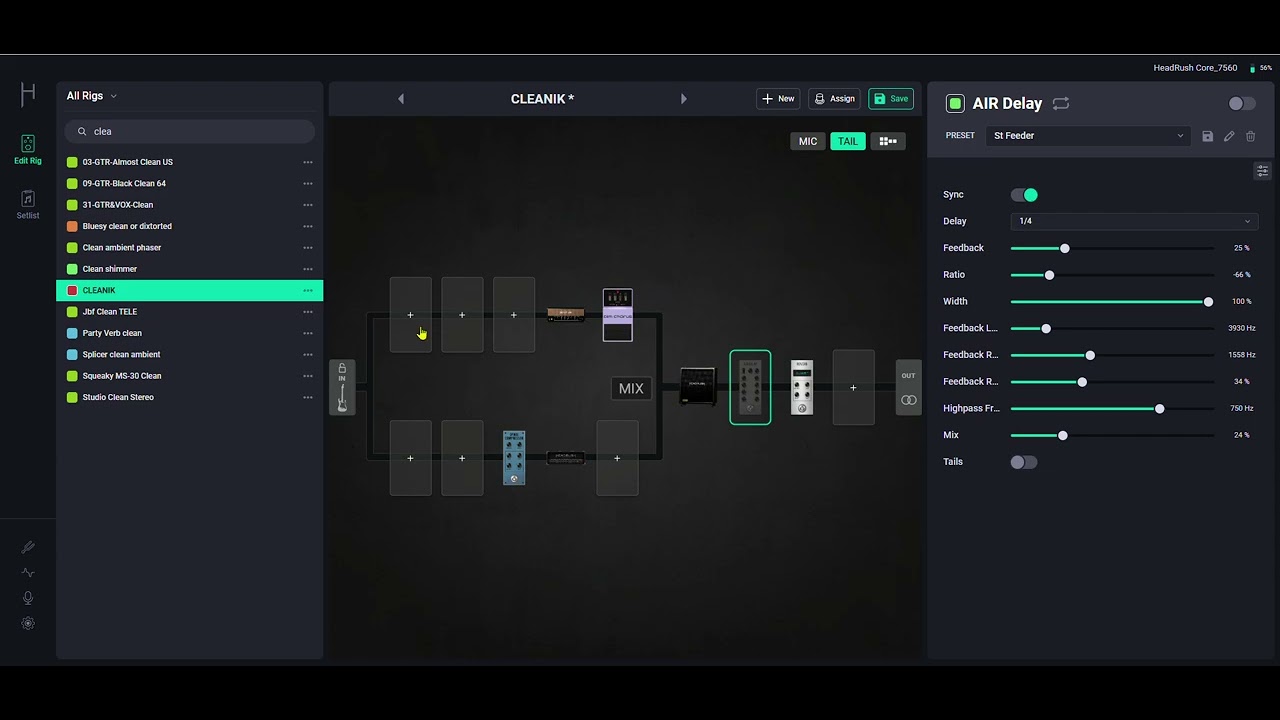Select the chorus pedal in upper path
The height and width of the screenshot is (720, 1280).
[x=618, y=315]
